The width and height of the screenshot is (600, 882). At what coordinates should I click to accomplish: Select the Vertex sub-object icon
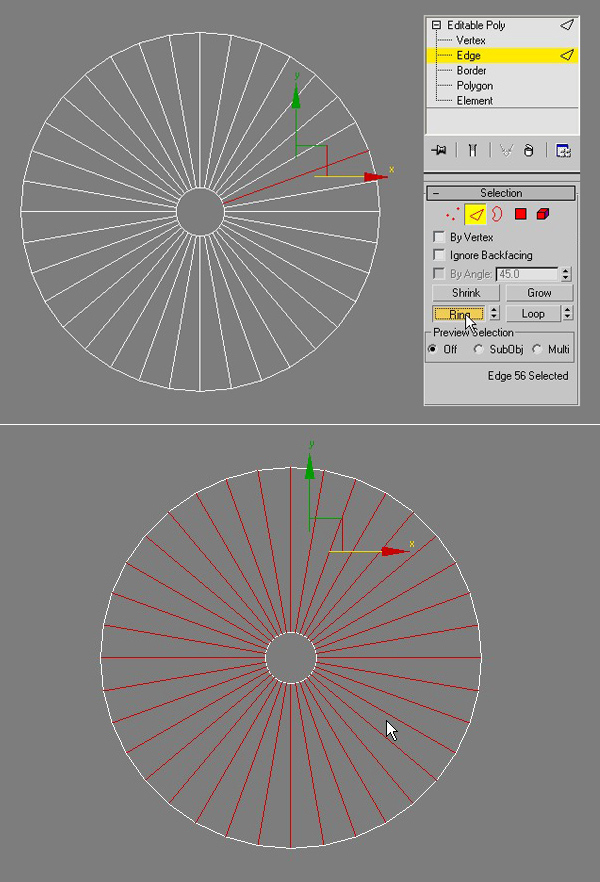click(453, 213)
